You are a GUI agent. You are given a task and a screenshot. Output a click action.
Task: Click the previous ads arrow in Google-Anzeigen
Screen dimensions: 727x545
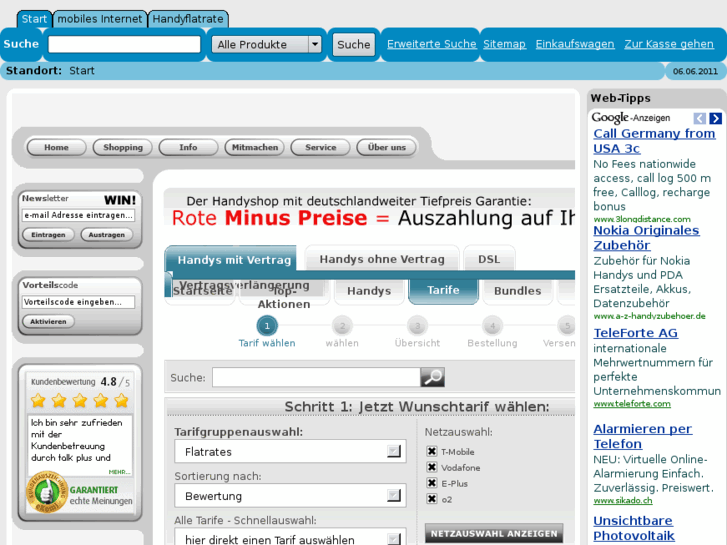click(700, 118)
